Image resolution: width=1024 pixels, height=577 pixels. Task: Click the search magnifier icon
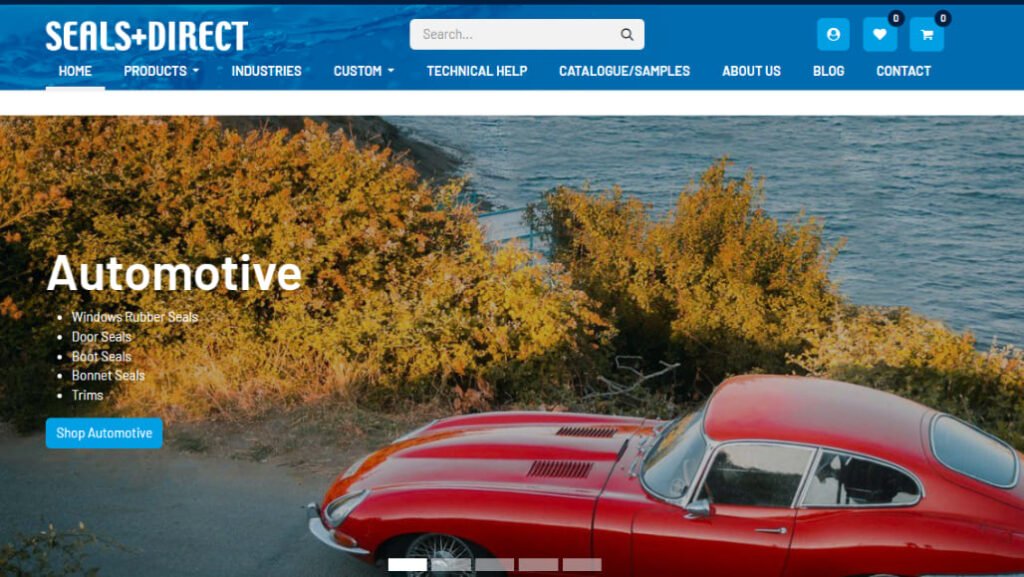point(627,35)
